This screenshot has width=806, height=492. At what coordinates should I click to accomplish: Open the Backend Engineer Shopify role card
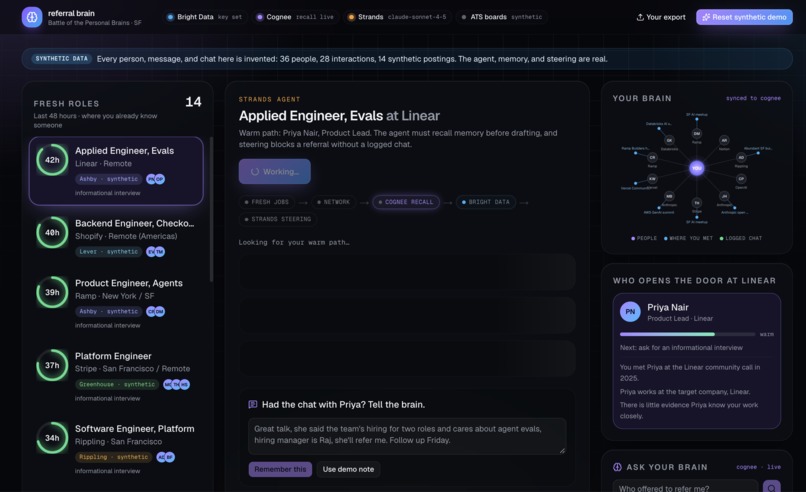(x=116, y=237)
